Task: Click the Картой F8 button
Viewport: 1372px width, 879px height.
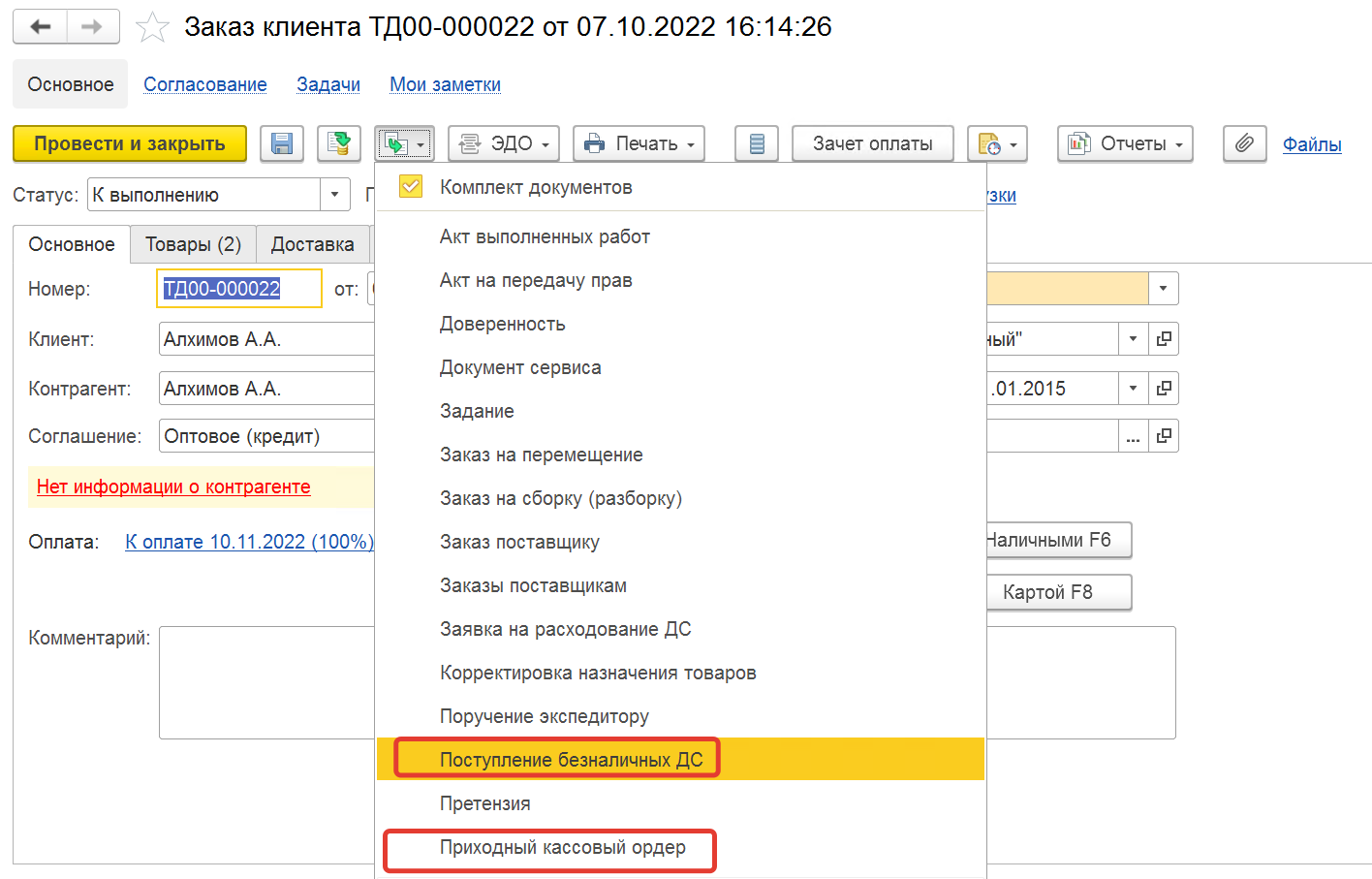Action: click(1058, 592)
